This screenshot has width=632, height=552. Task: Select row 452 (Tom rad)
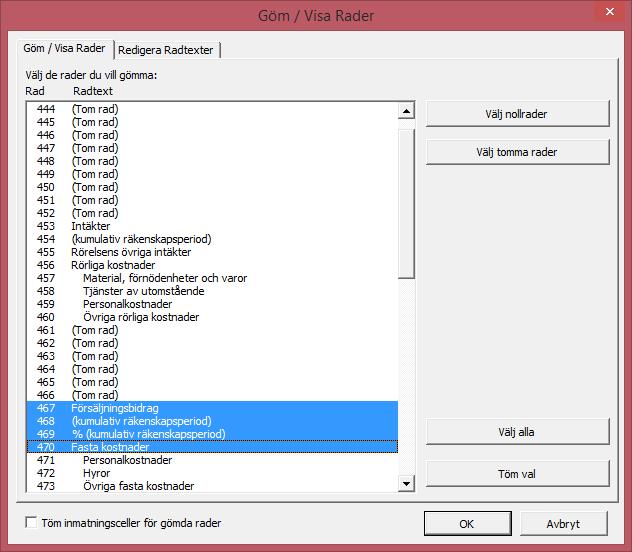(212, 213)
